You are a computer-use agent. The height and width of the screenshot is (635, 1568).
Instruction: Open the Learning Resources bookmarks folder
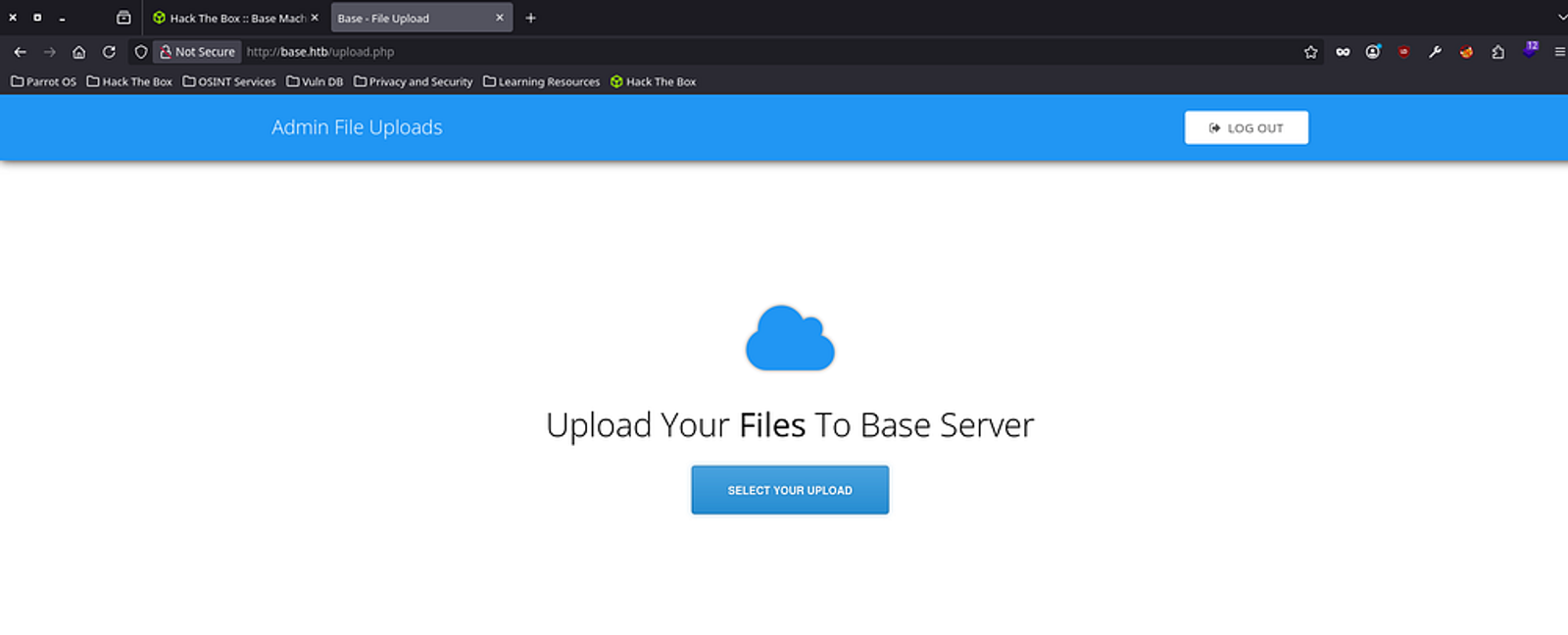click(x=541, y=81)
